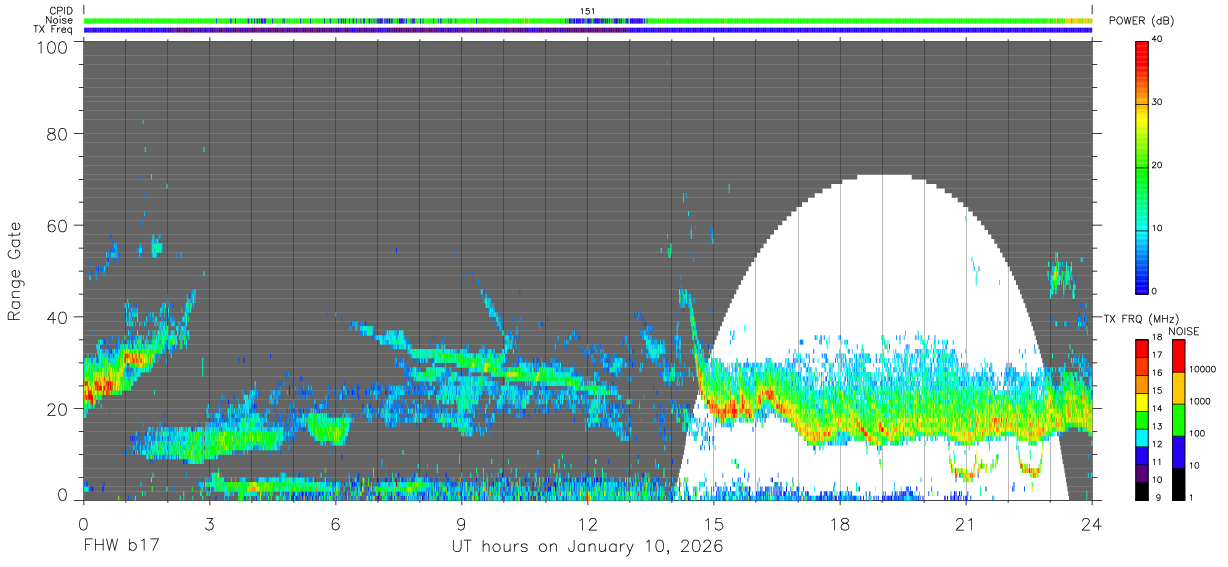Click the 14 label on the TX frequency scale
The image size is (1228, 567).
[1156, 409]
